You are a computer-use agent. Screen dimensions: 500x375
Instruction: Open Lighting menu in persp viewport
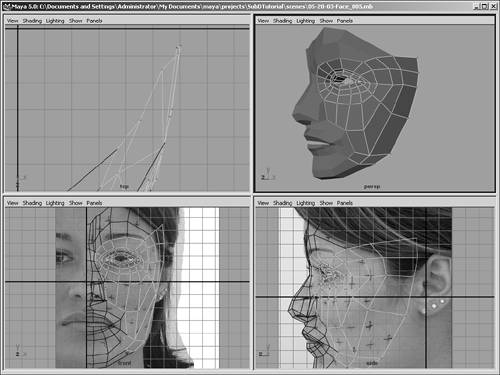pyautogui.click(x=306, y=21)
